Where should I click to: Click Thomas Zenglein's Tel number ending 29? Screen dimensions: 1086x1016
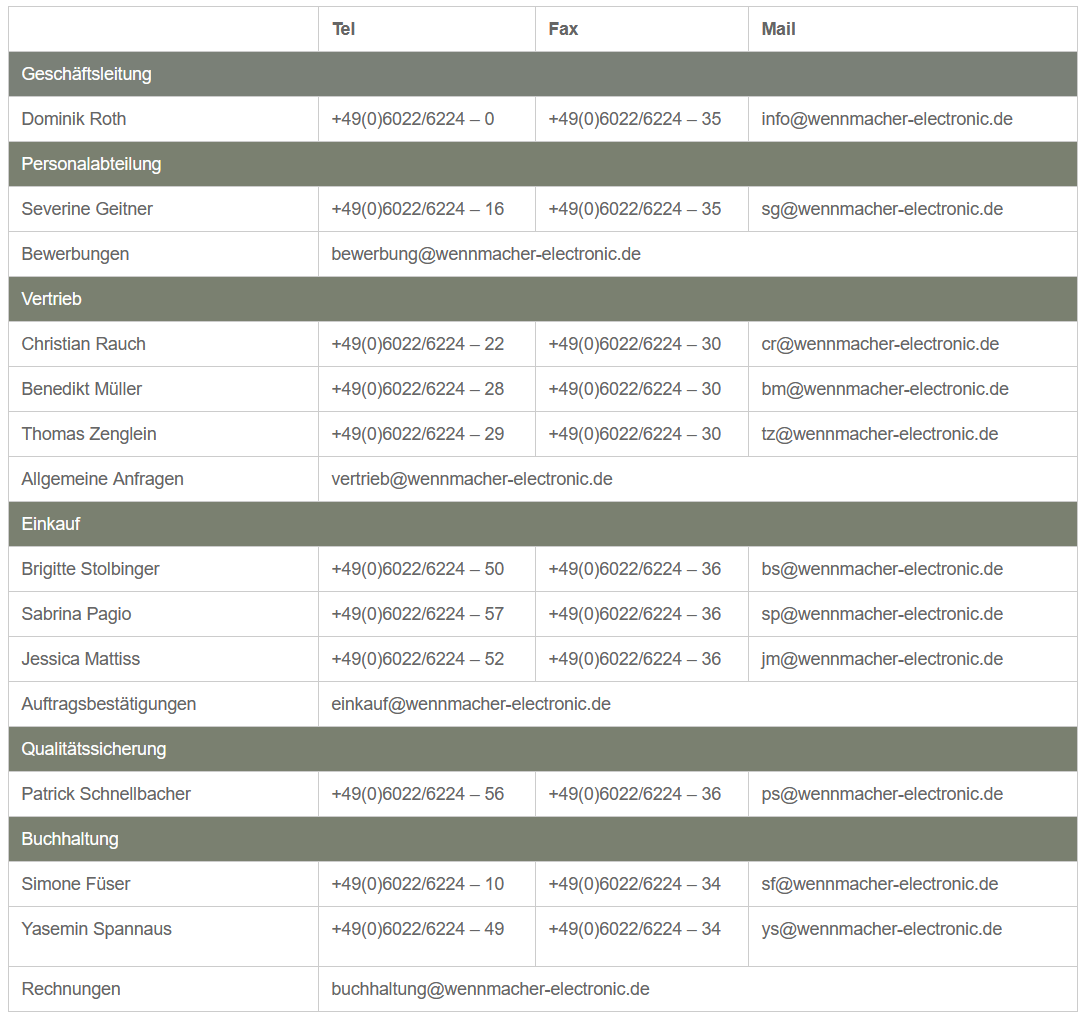click(418, 434)
